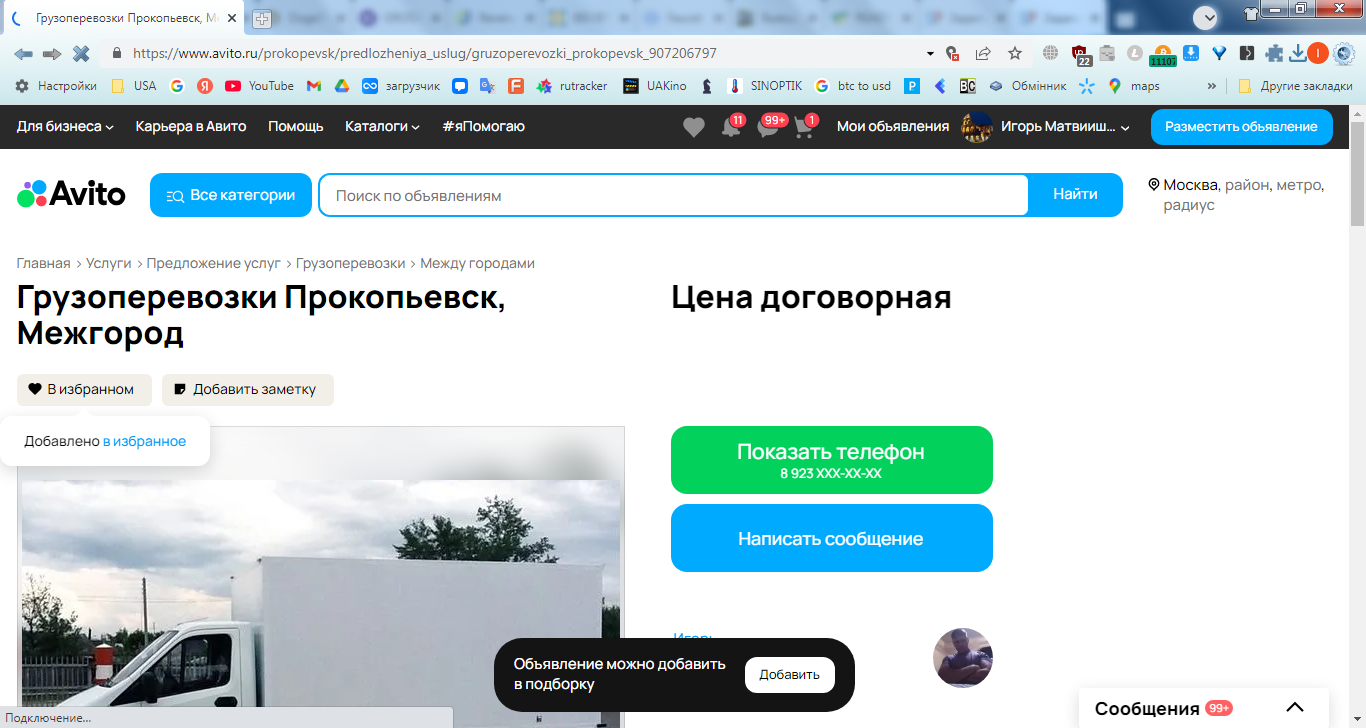Open address bar history dropdown arrow
Viewport: 1366px width, 728px height.
tap(930, 53)
